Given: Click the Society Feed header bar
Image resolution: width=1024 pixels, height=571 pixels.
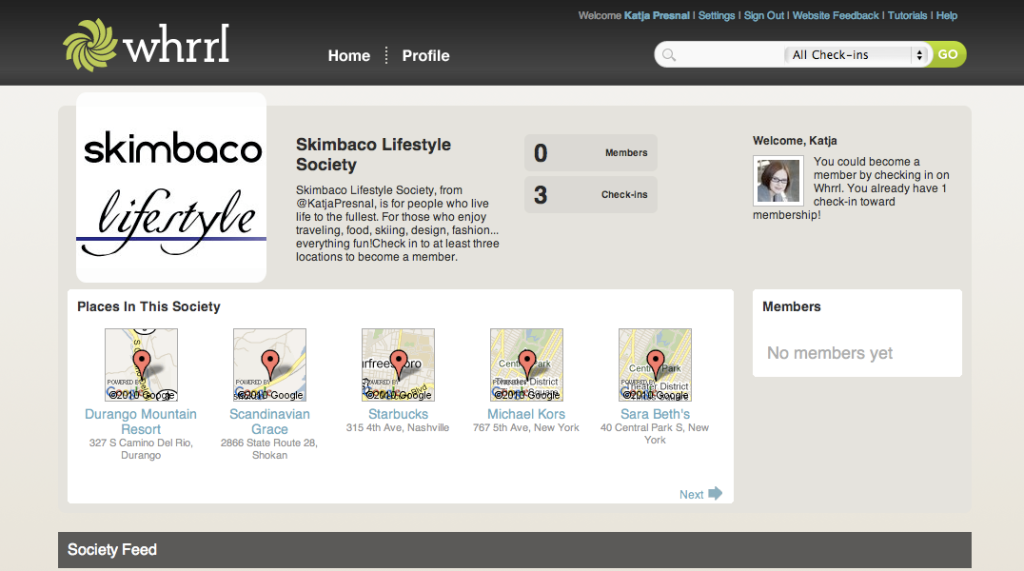Looking at the screenshot, I should (515, 549).
